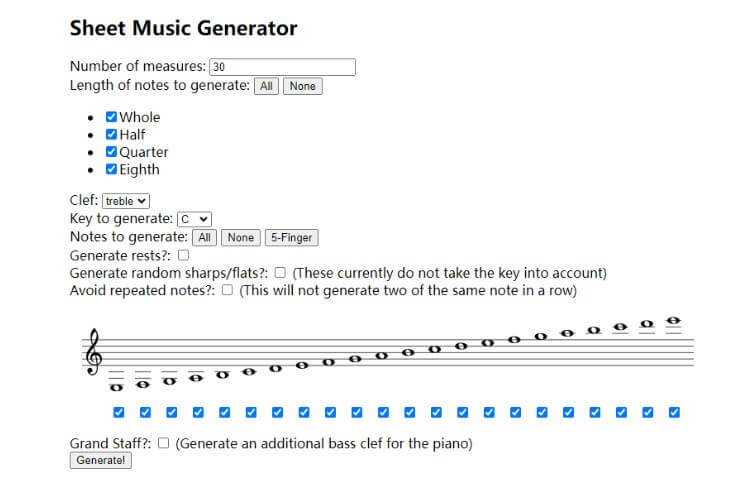Screen dimensions: 749x485
Task: Tick the Avoid repeated notes checkbox
Action: pos(228,290)
